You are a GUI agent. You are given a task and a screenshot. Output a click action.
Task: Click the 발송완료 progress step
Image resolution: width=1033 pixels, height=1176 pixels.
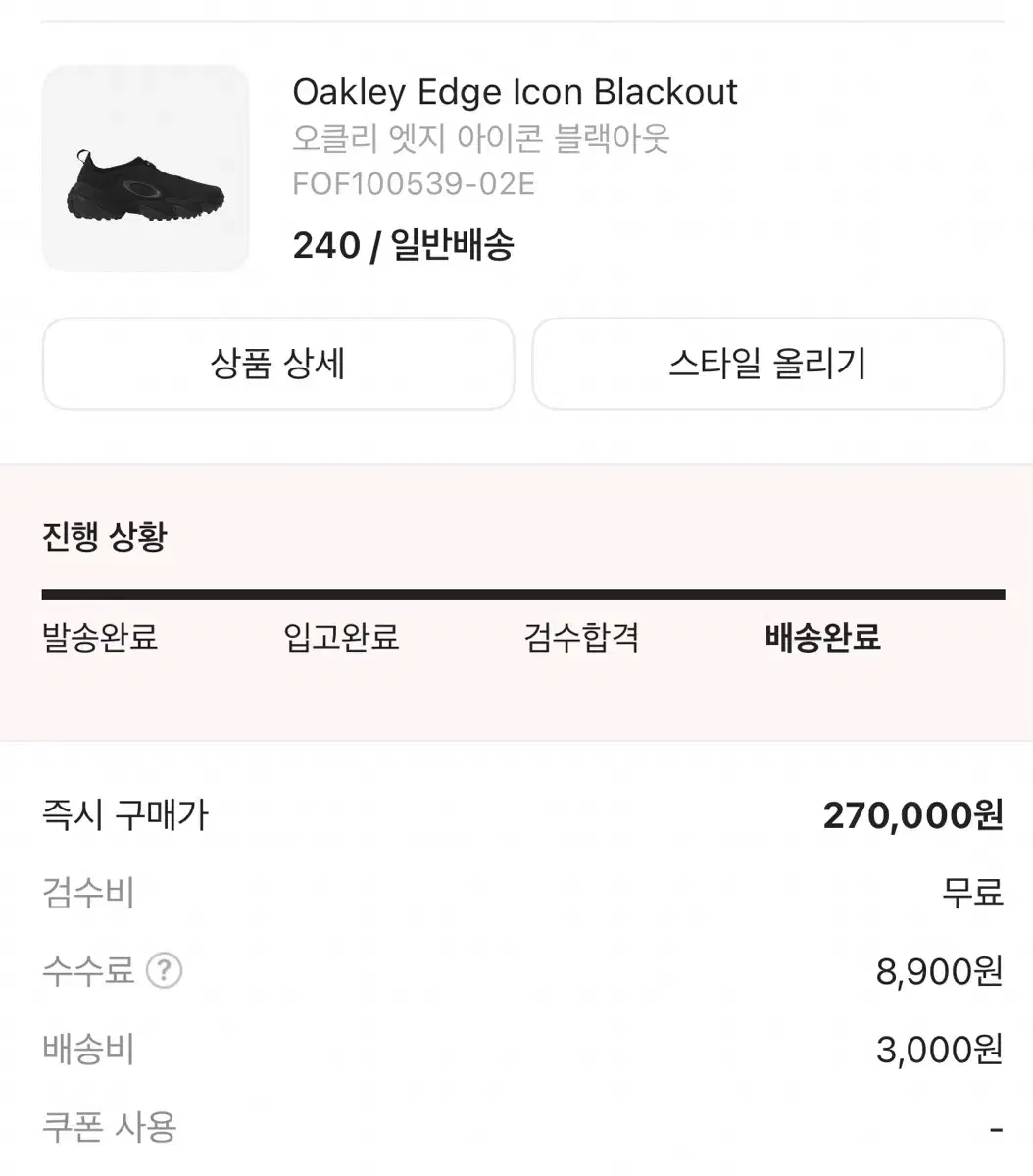coord(100,638)
